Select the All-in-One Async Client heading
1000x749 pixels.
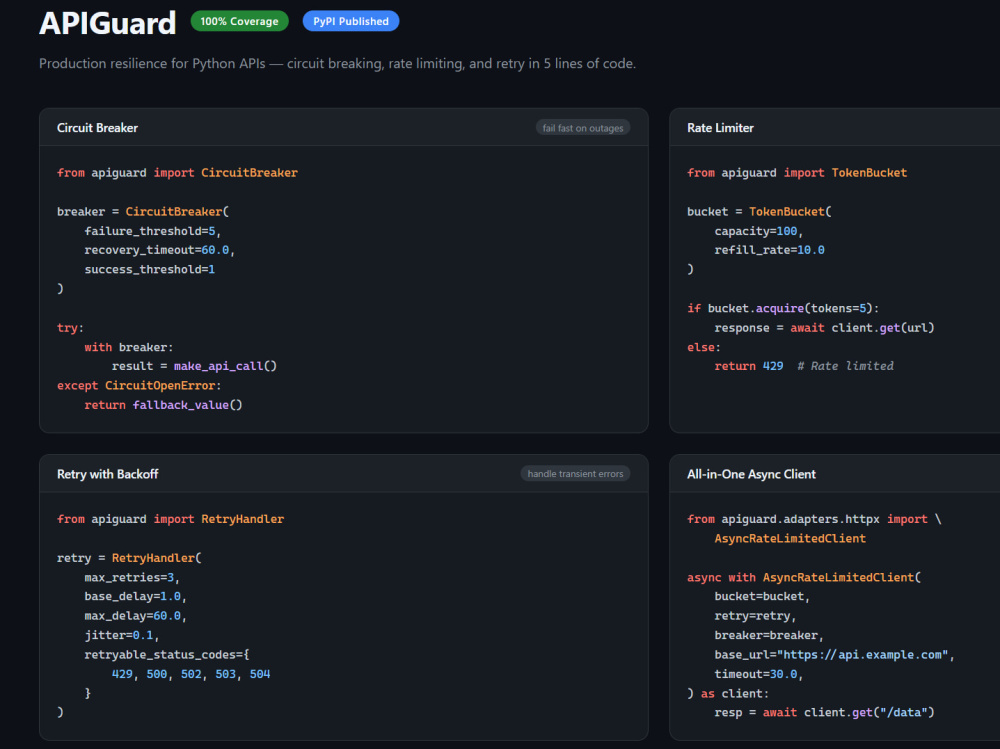751,474
